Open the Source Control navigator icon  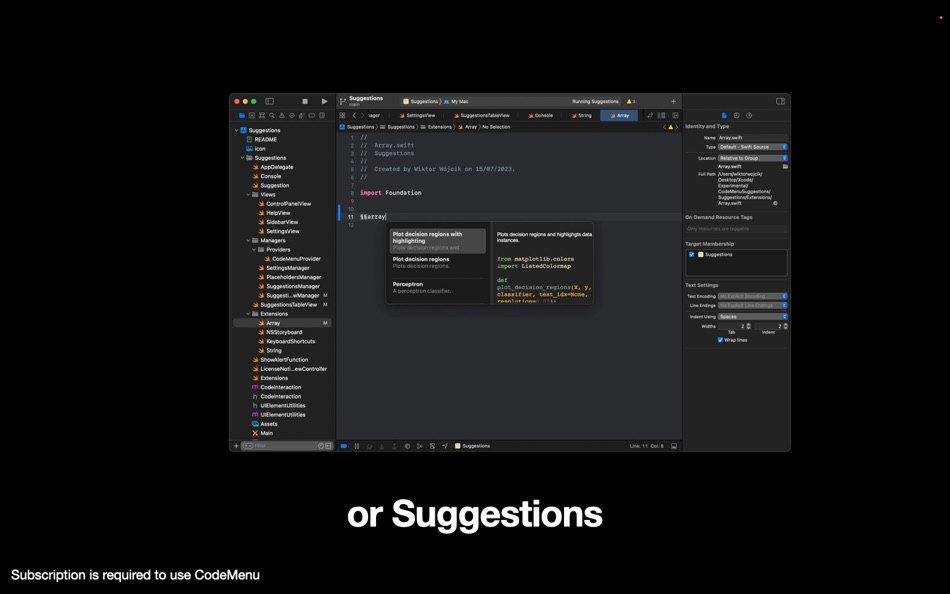251,115
